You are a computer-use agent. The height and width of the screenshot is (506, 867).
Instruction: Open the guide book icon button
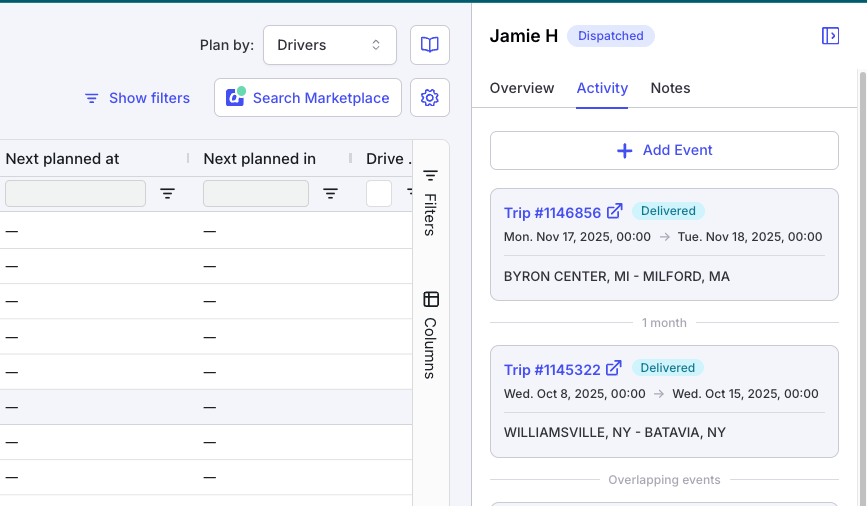click(430, 45)
